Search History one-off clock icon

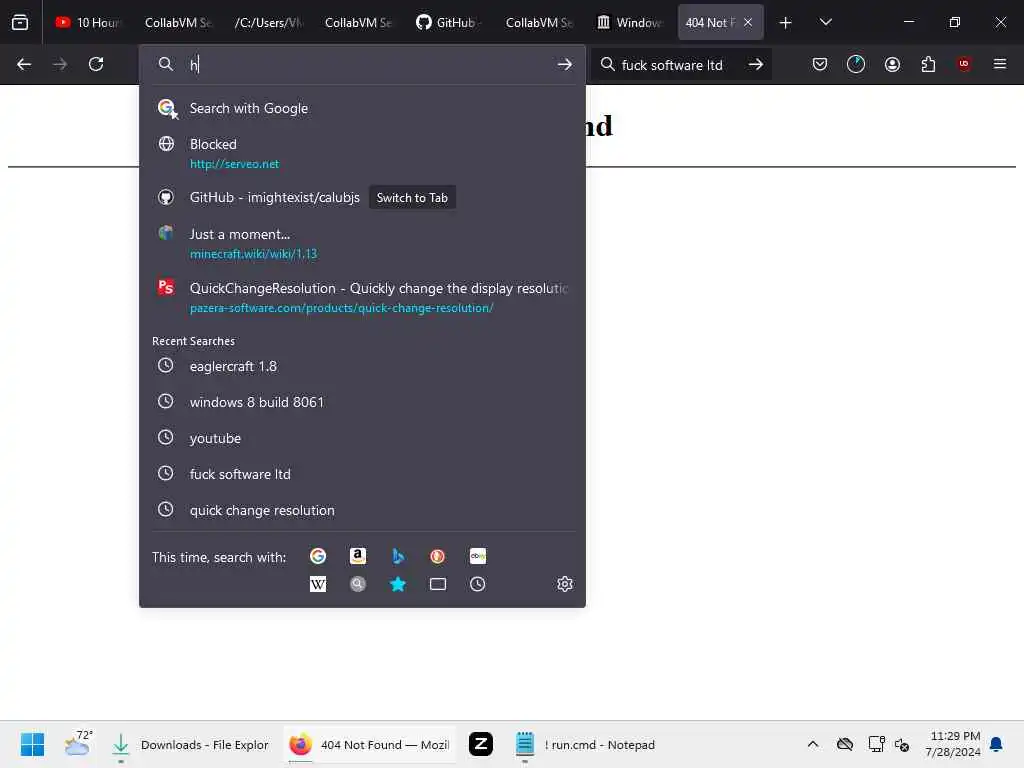pyautogui.click(x=477, y=584)
